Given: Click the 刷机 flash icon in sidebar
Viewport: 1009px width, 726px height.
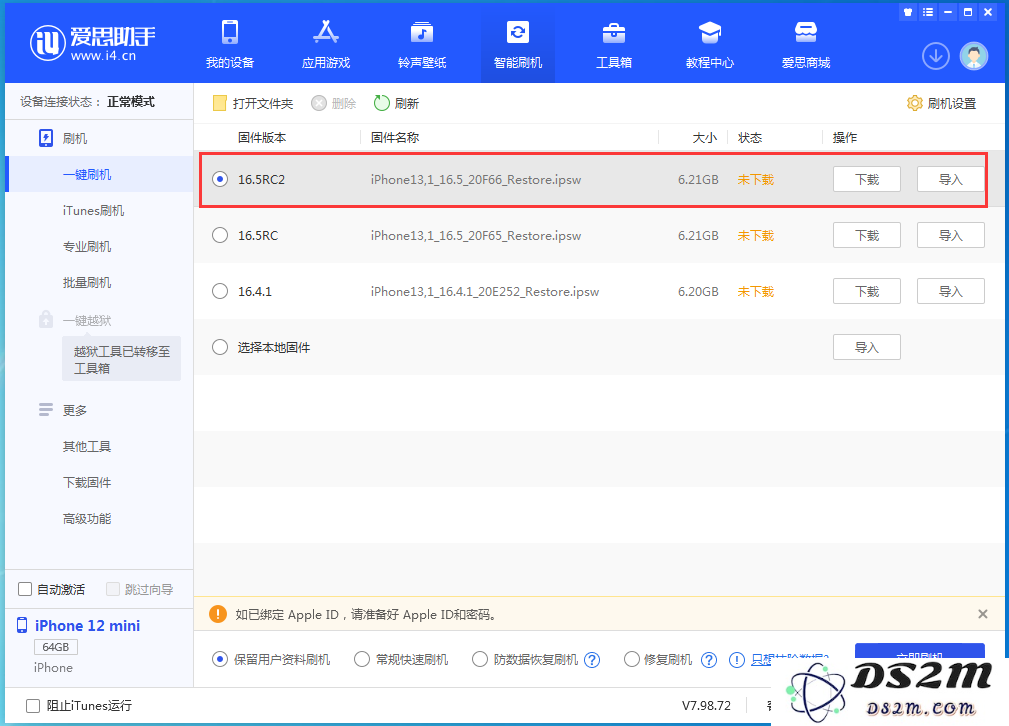Looking at the screenshot, I should 46,138.
